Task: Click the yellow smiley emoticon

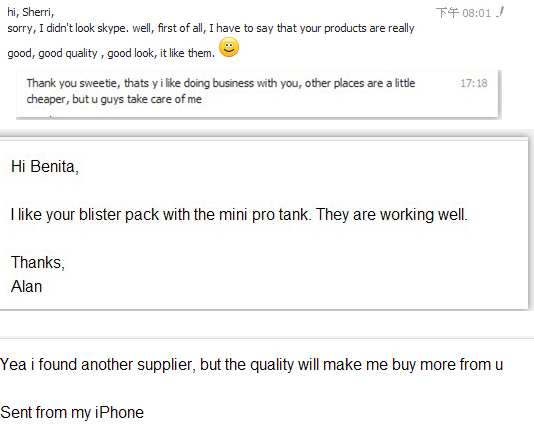Action: [229, 47]
